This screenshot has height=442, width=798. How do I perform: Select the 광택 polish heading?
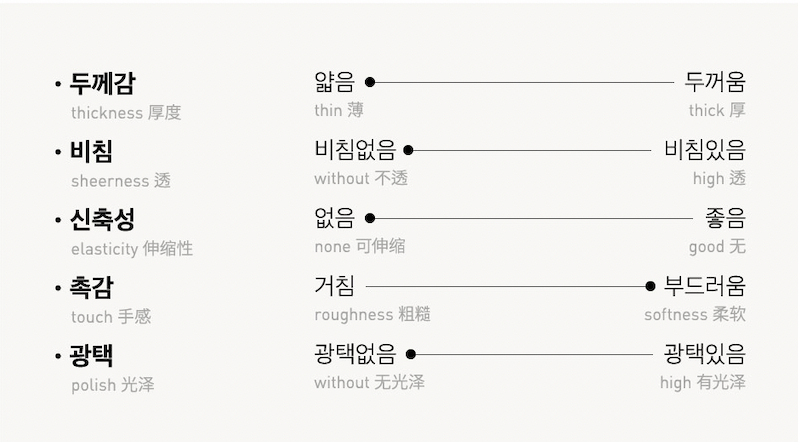(91, 355)
